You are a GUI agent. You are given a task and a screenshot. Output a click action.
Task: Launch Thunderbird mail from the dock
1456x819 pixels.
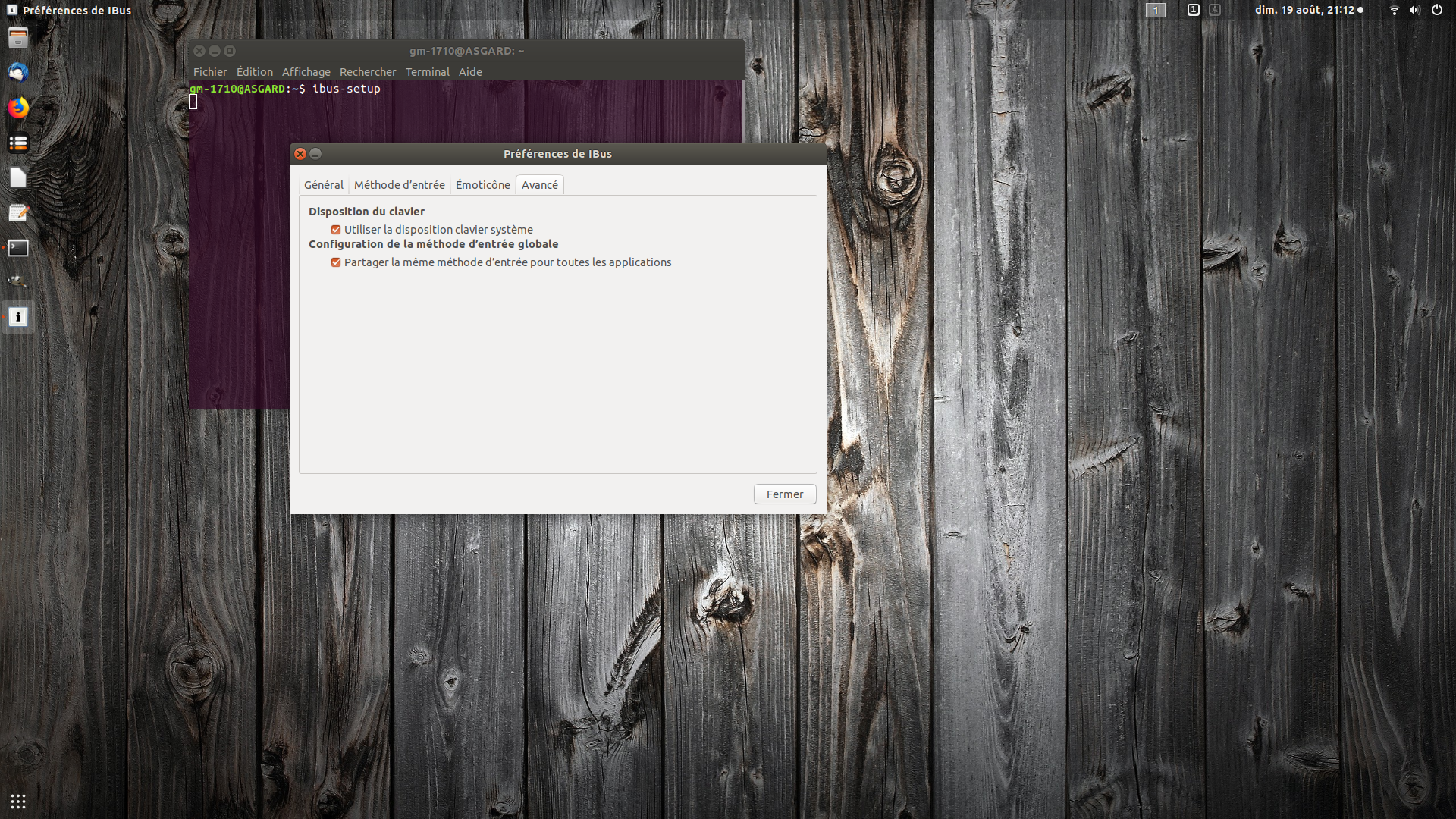18,72
